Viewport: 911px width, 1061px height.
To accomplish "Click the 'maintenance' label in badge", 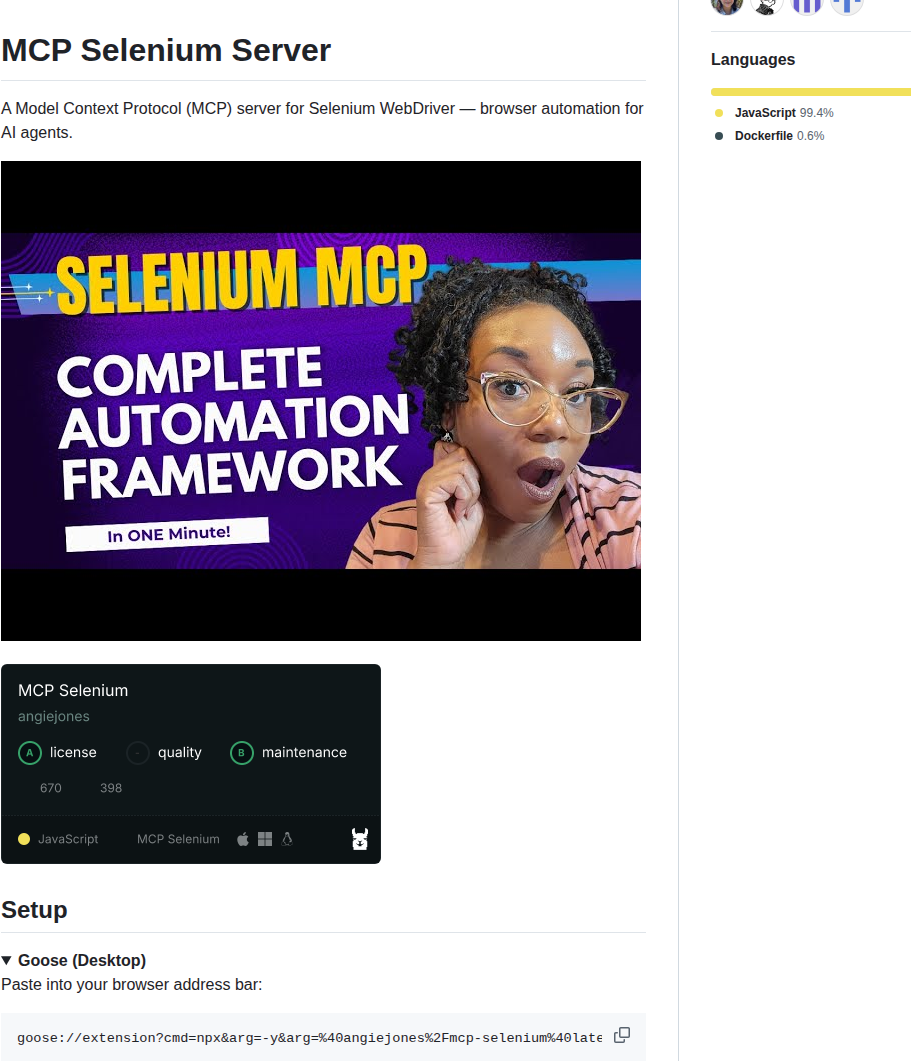I will coord(304,752).
